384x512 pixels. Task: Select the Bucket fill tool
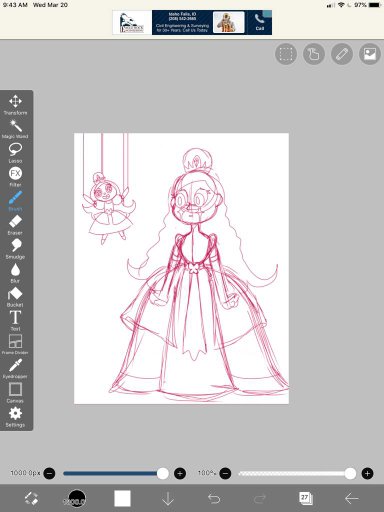[x=15, y=297]
